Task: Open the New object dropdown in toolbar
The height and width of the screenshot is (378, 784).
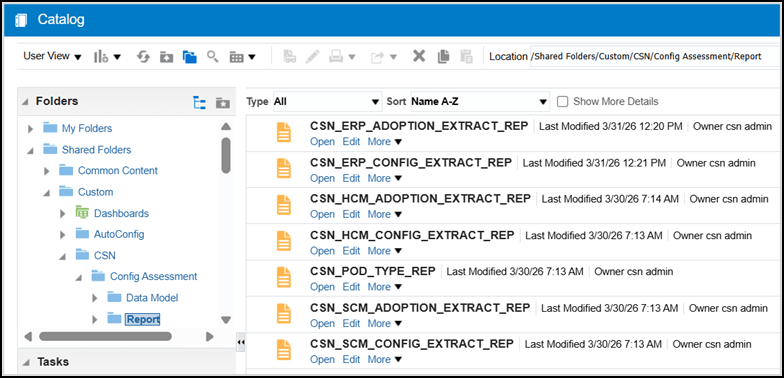Action: [107, 57]
